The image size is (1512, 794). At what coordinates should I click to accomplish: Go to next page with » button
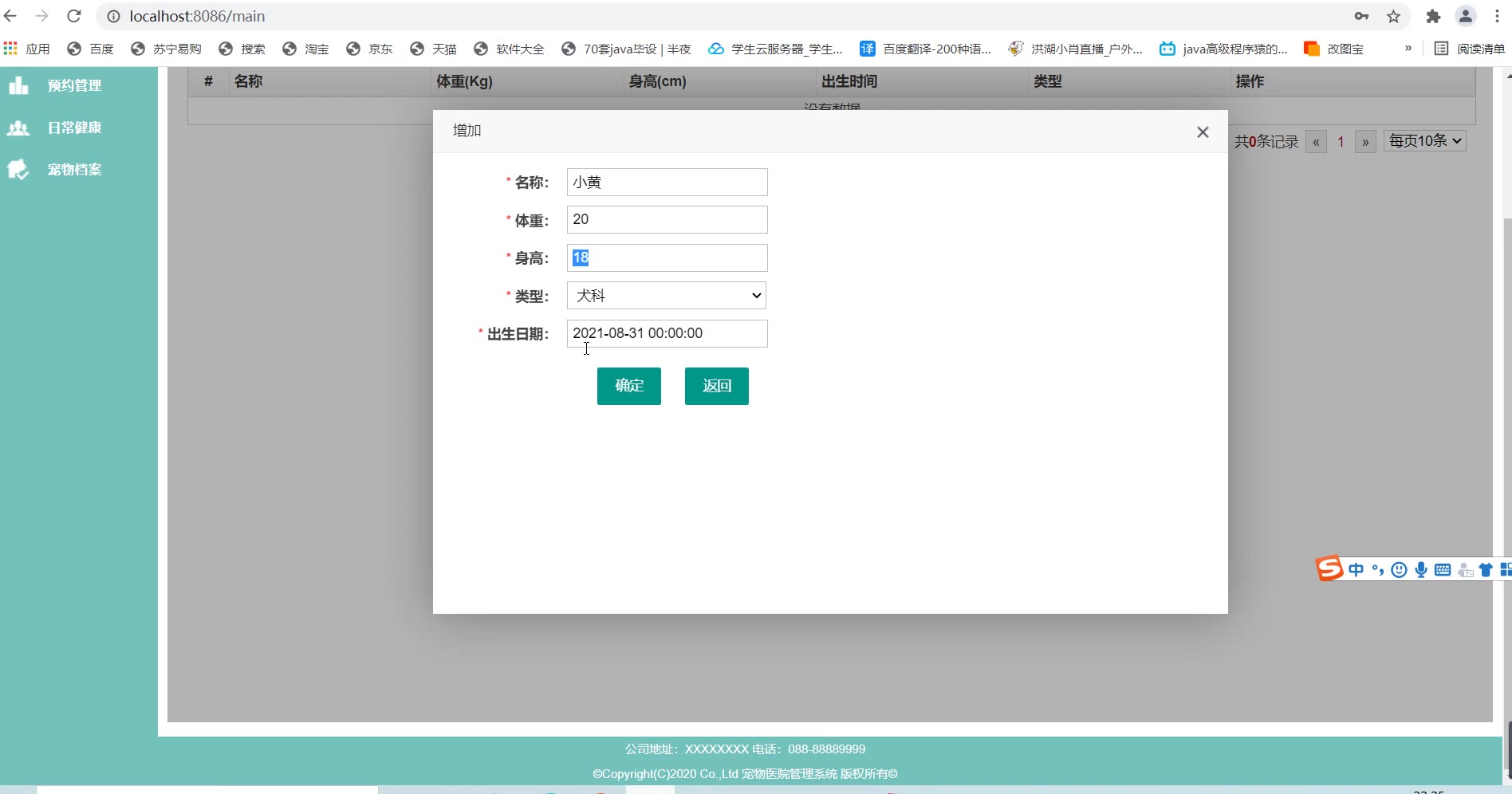click(x=1365, y=142)
